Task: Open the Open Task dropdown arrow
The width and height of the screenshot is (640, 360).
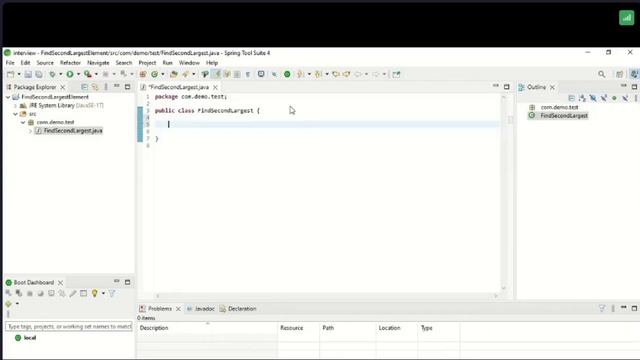Action: pyautogui.click(x=193, y=74)
